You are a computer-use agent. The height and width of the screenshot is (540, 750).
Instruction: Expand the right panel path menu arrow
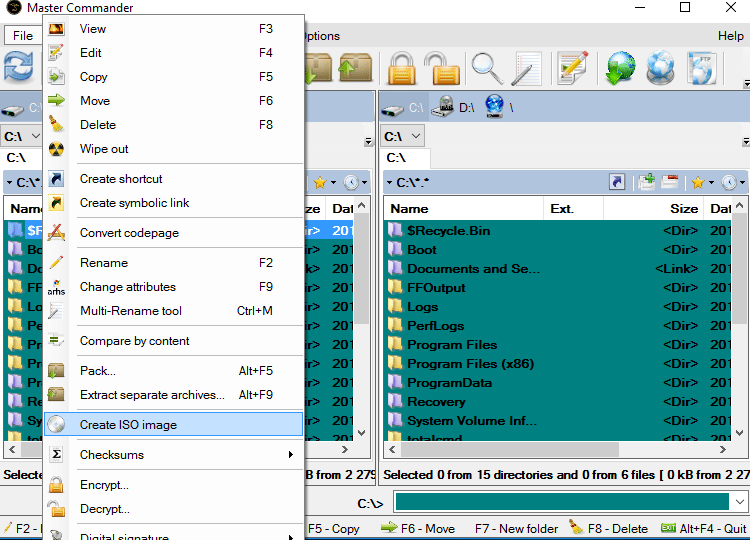click(x=389, y=182)
